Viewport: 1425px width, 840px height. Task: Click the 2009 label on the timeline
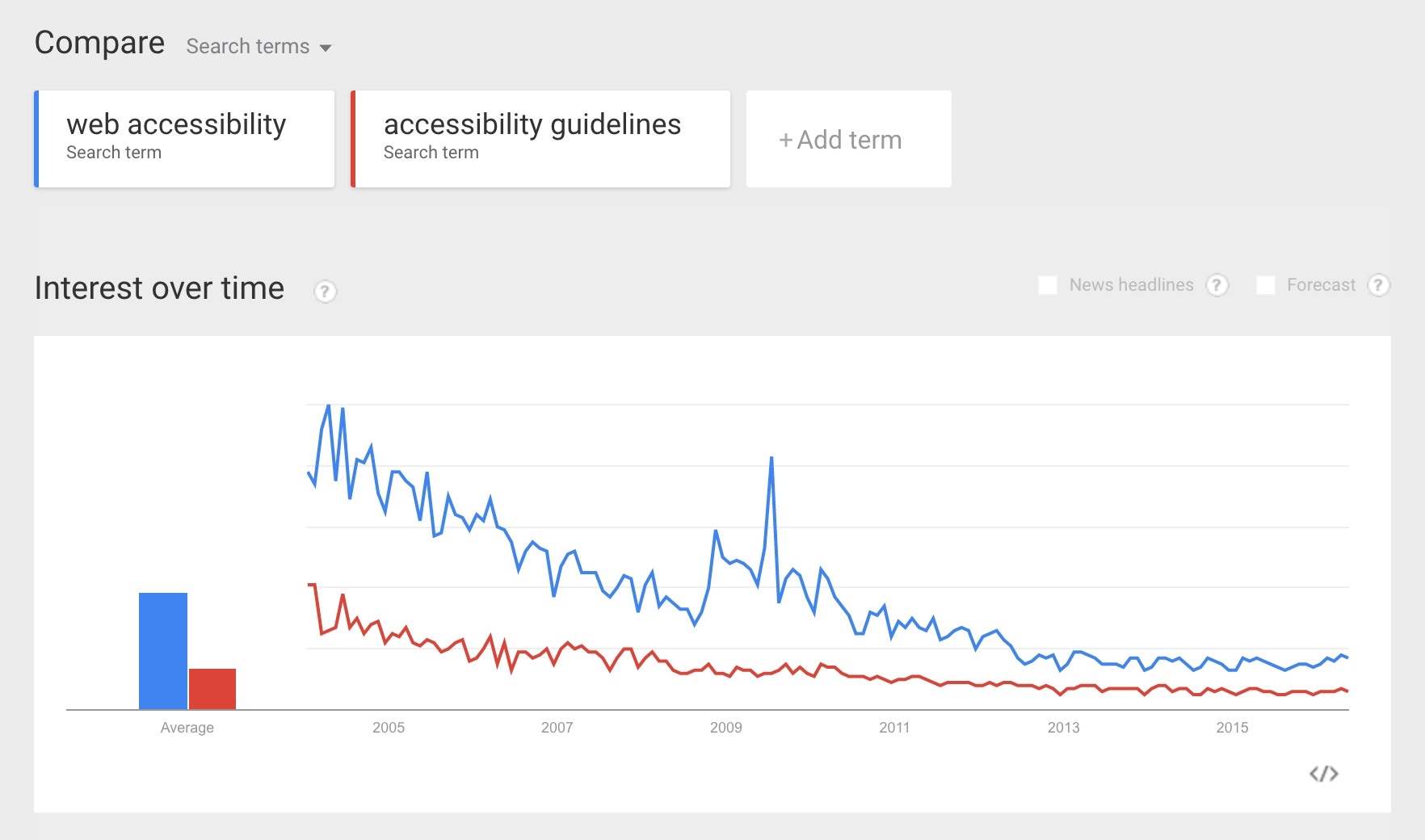click(725, 728)
